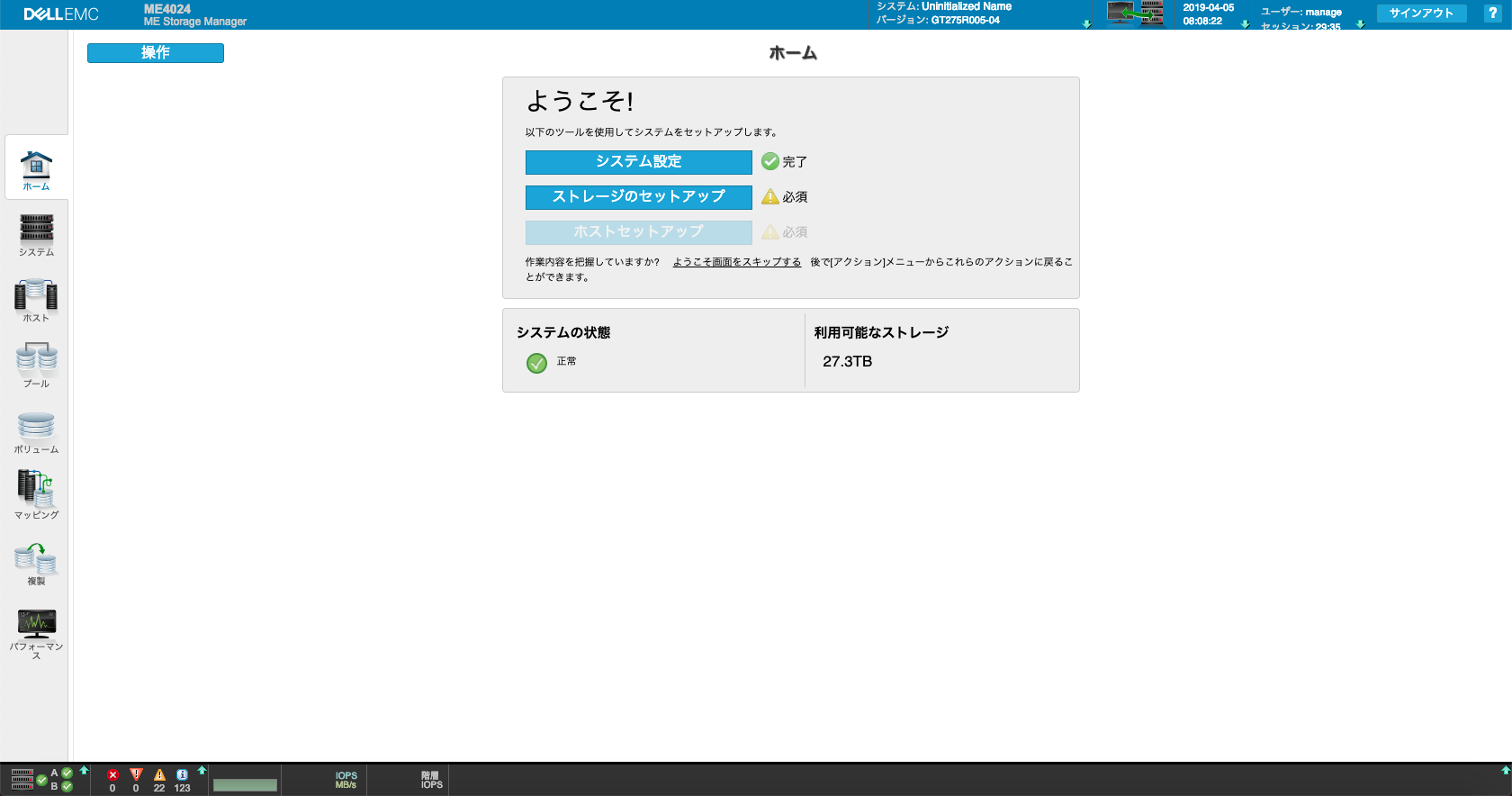1512x796 pixels.
Task: Expand the footer system health panel arrow
Action: tap(84, 770)
